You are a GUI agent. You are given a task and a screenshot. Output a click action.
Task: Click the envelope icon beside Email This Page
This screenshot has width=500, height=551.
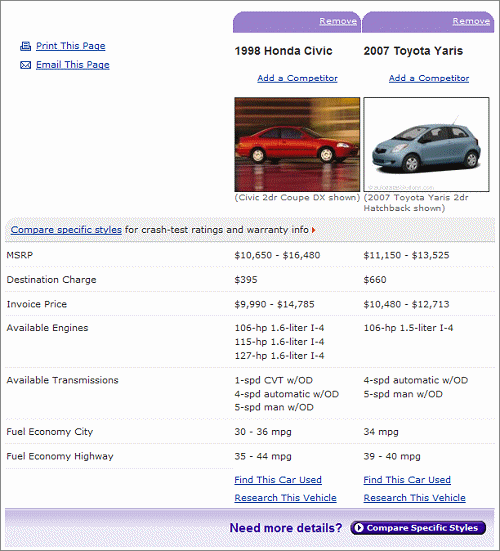25,65
